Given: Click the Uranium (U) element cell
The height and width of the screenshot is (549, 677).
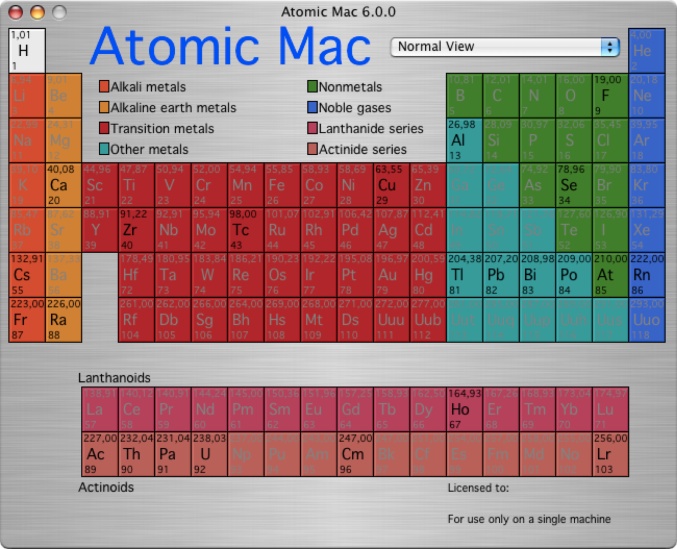Looking at the screenshot, I should pos(209,454).
